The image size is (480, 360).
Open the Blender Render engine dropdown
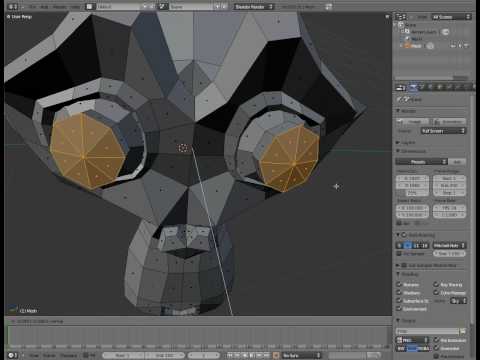tap(254, 6)
